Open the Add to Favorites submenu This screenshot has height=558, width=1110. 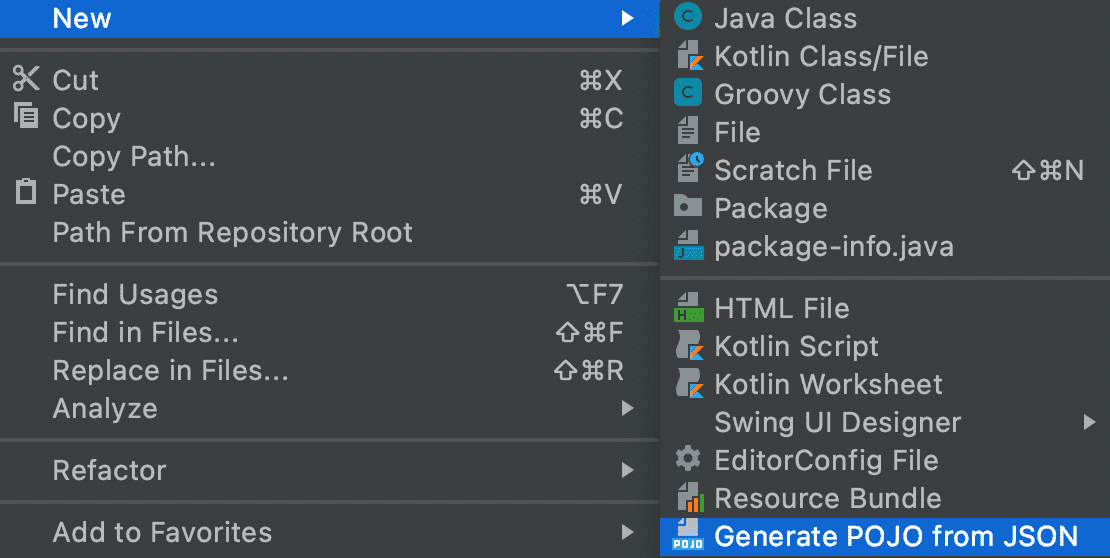click(x=162, y=532)
